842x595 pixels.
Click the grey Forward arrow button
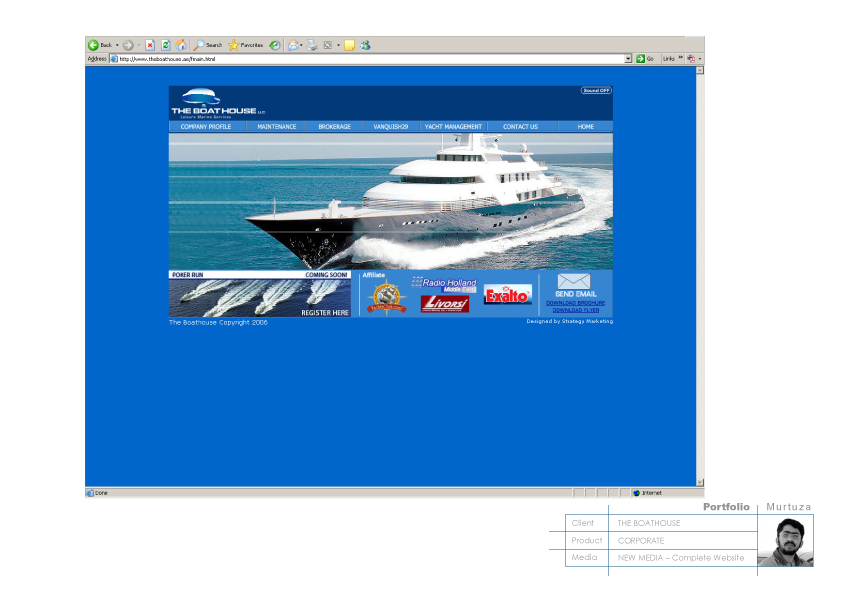(128, 45)
